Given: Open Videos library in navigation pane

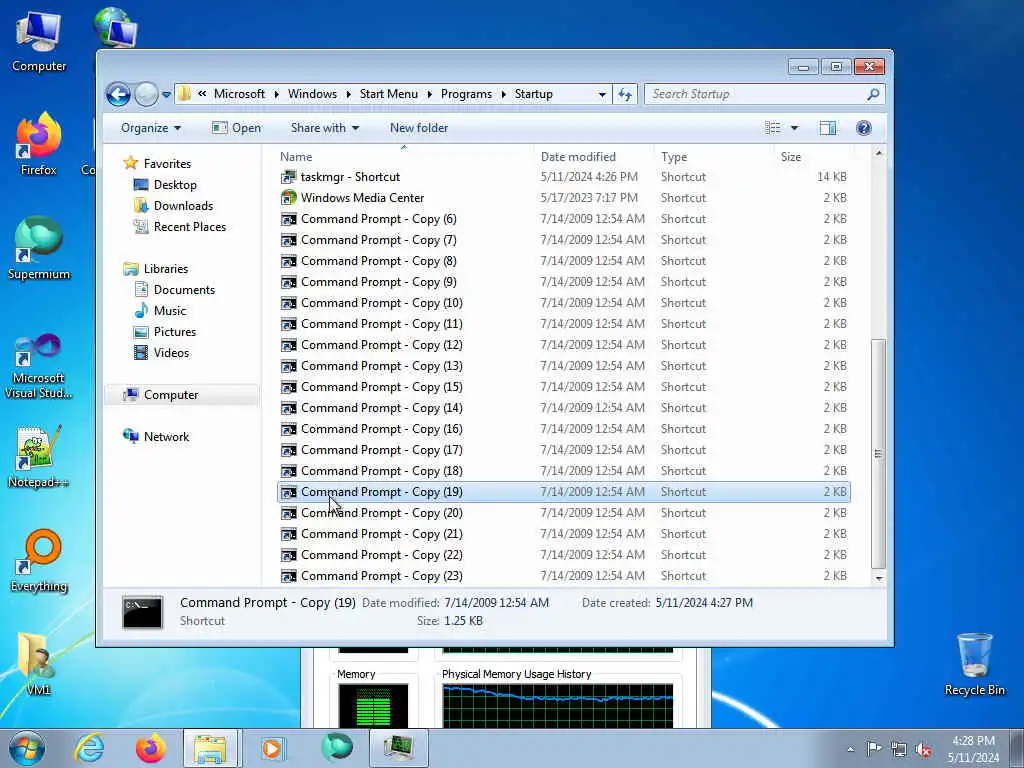Looking at the screenshot, I should 170,353.
